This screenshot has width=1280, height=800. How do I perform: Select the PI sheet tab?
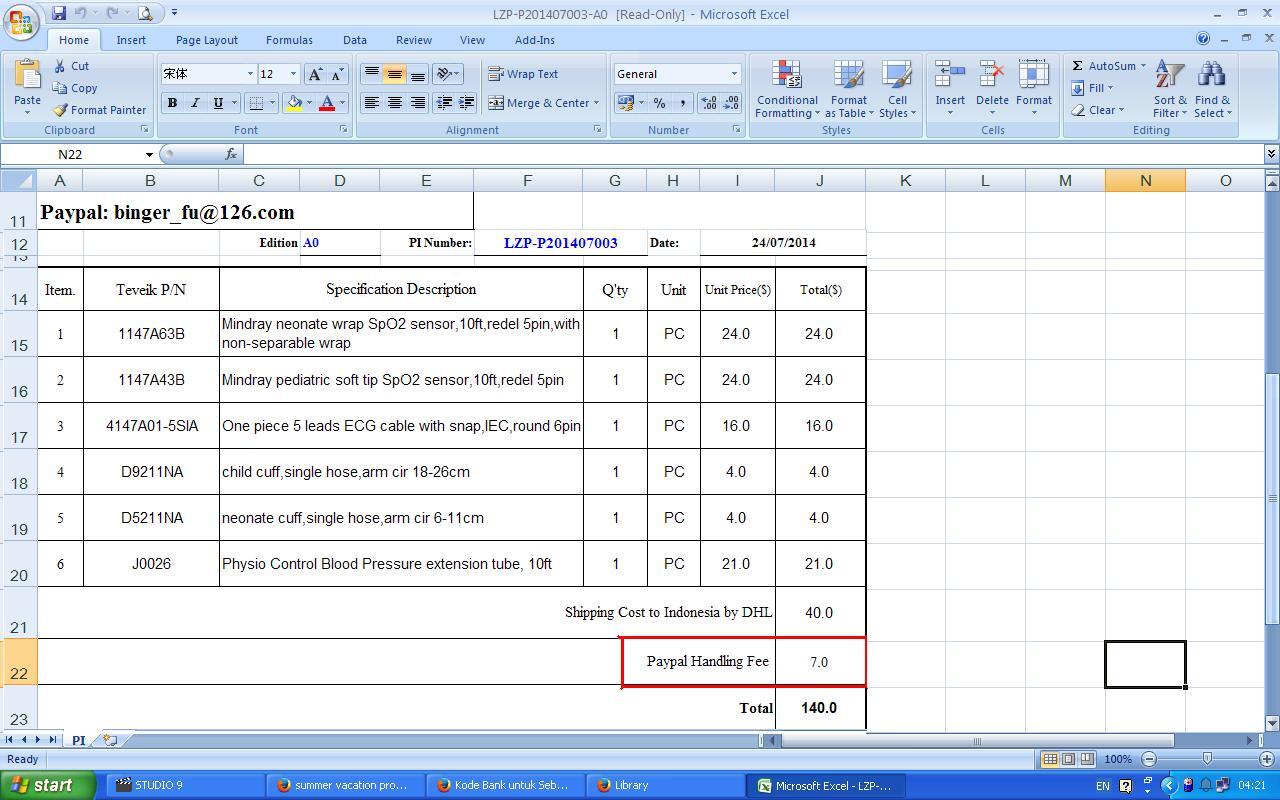78,741
